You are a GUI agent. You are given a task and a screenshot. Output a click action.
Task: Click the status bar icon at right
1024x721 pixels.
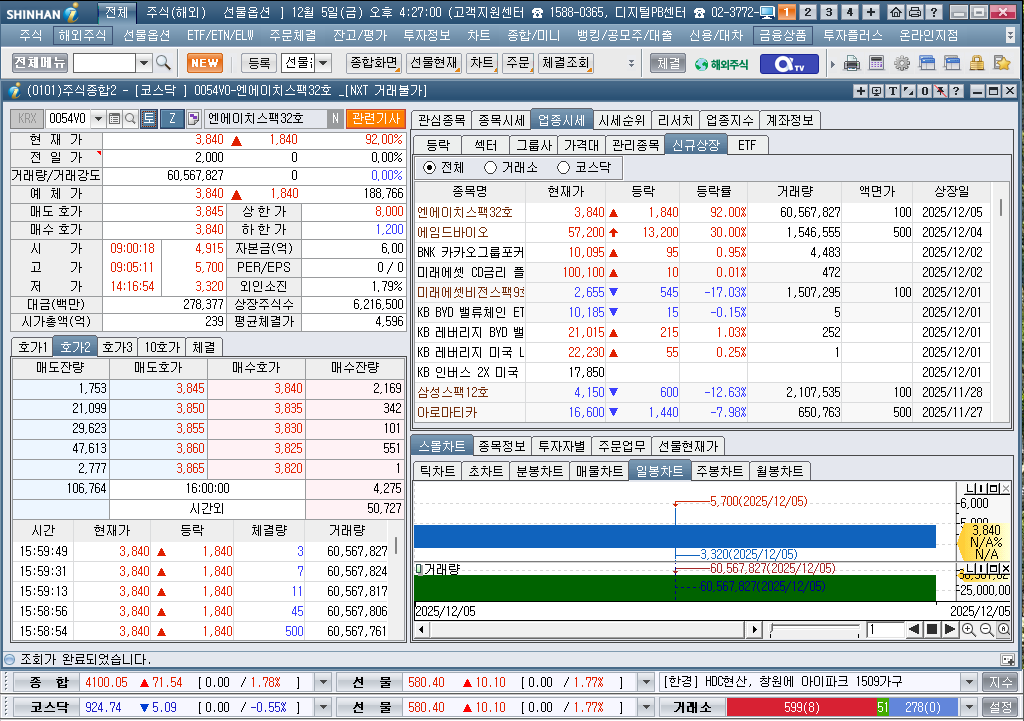coord(1008,660)
